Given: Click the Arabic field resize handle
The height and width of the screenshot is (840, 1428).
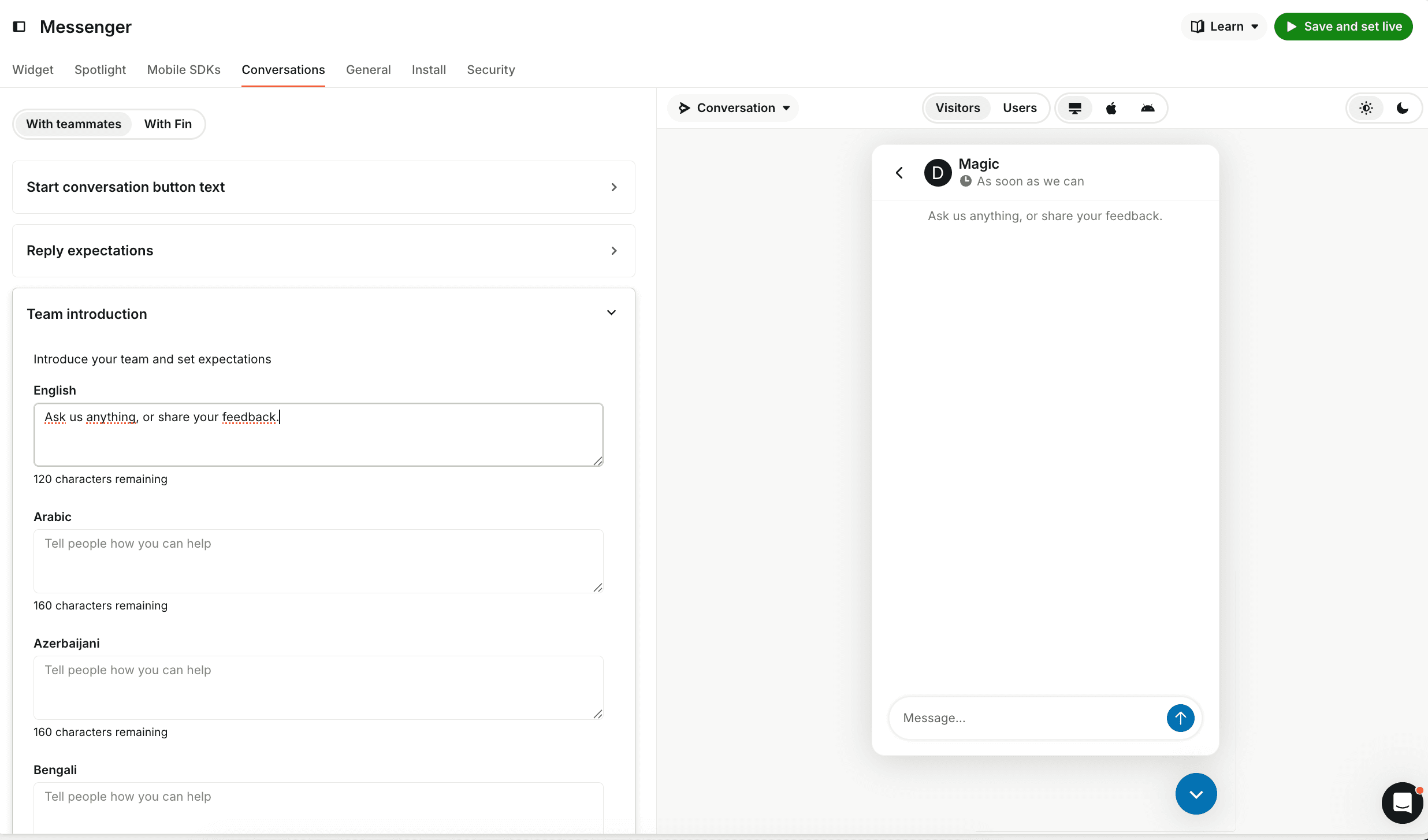Looking at the screenshot, I should (x=598, y=587).
